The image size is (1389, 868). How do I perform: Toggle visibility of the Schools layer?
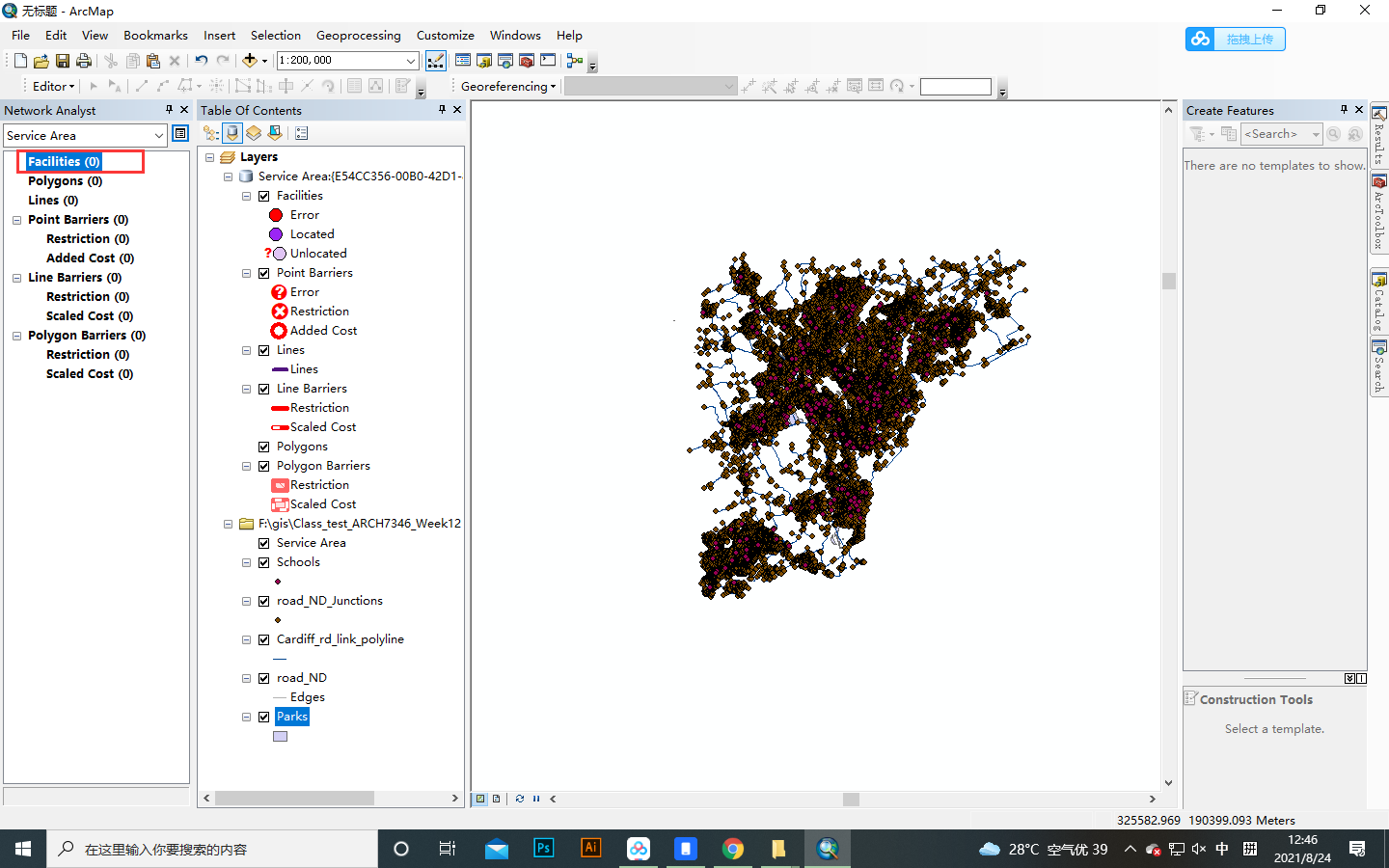click(263, 561)
